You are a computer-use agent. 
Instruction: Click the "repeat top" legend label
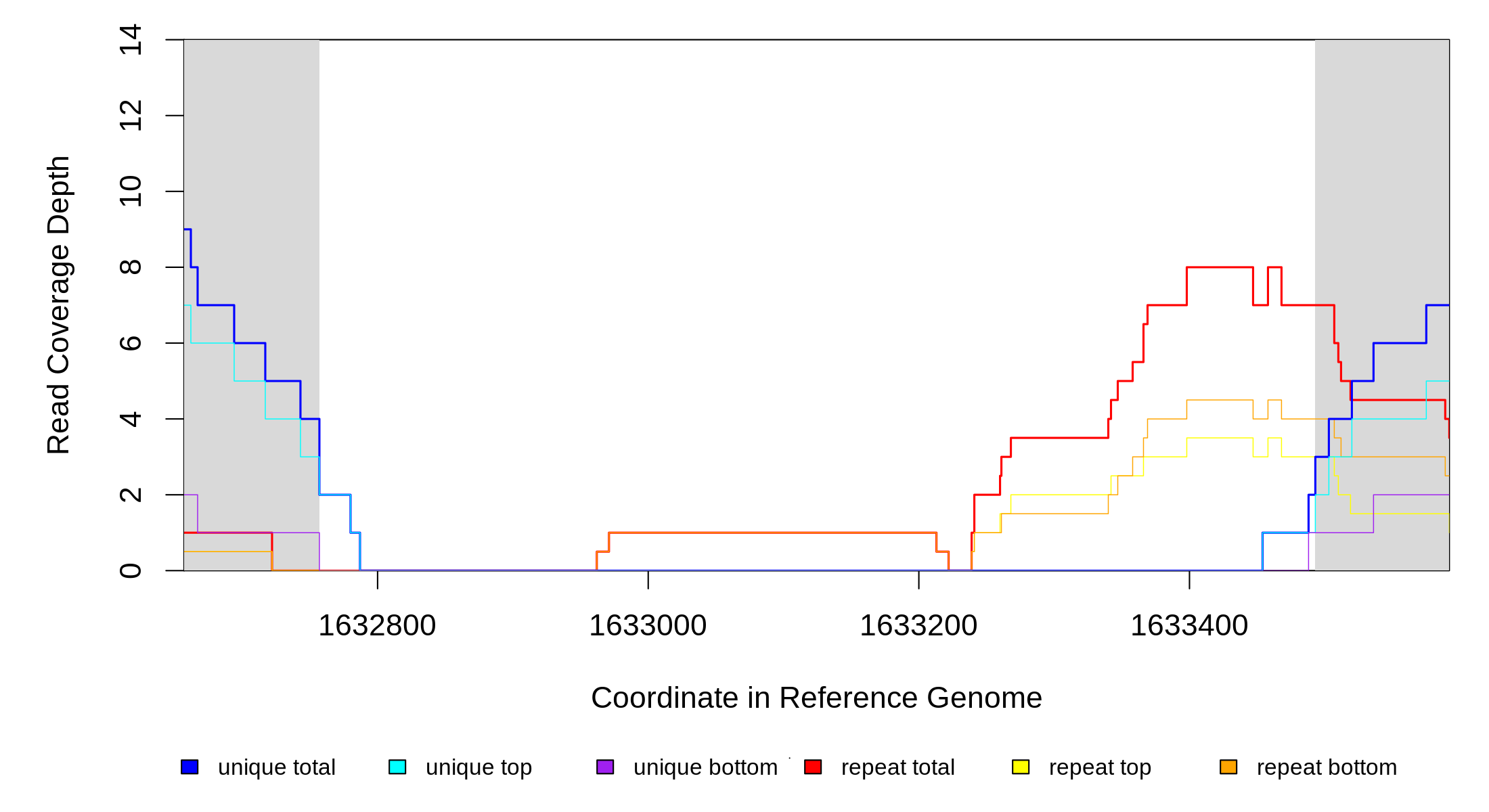point(1100,767)
